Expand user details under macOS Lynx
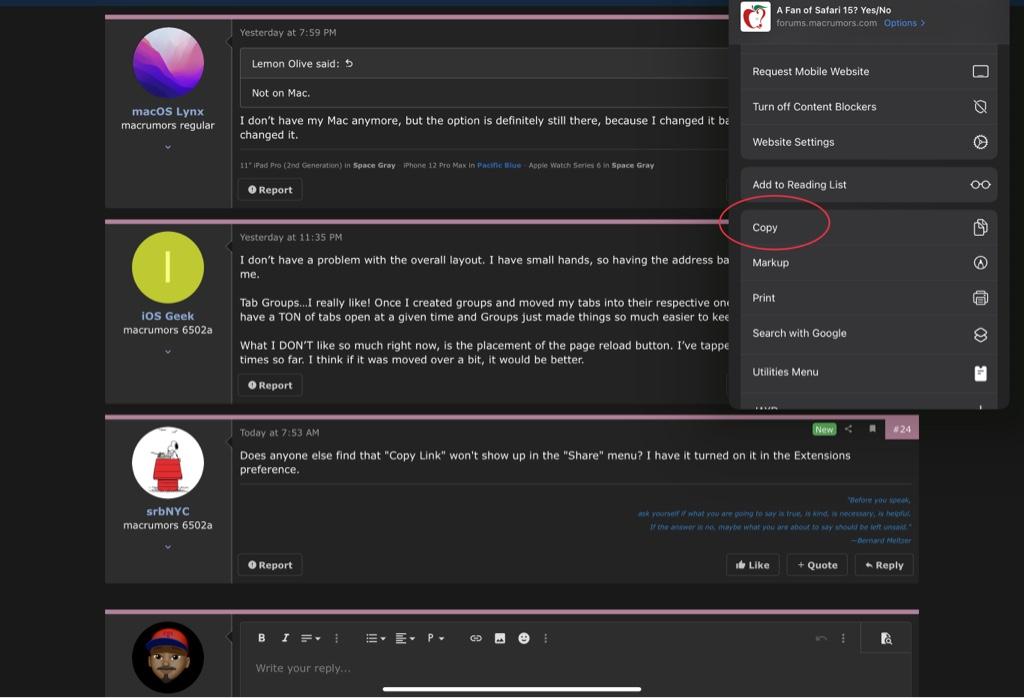This screenshot has height=698, width=1024. click(168, 147)
